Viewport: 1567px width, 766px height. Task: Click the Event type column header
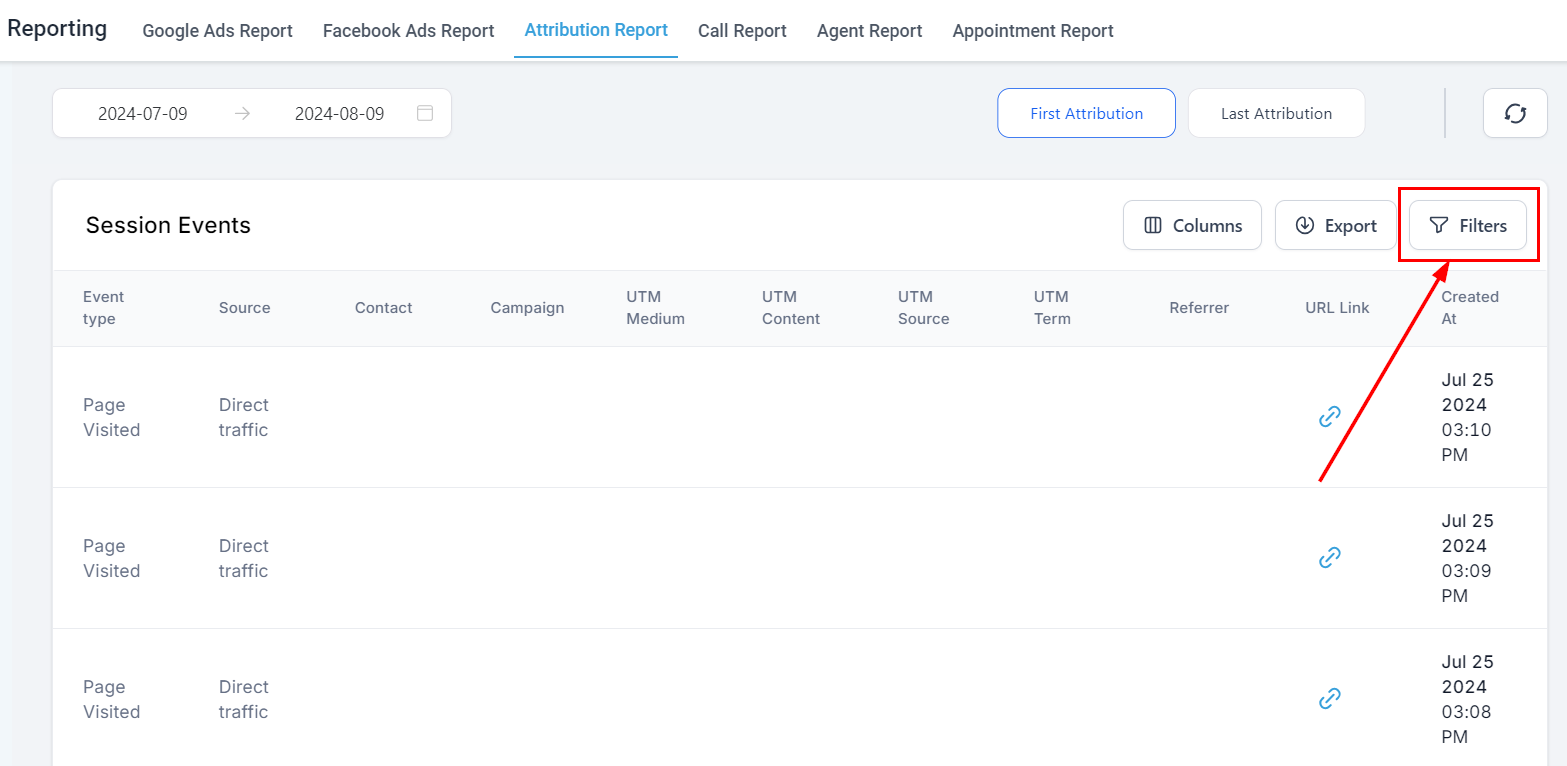click(x=103, y=307)
